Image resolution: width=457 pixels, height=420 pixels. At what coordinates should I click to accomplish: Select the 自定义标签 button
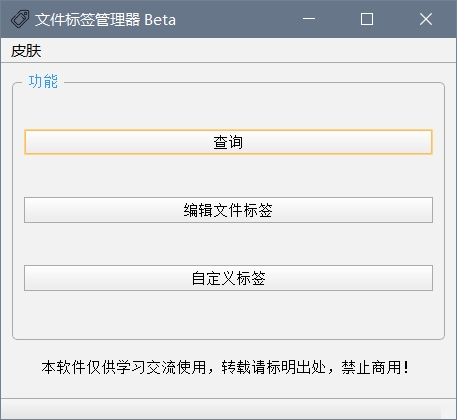pyautogui.click(x=228, y=278)
